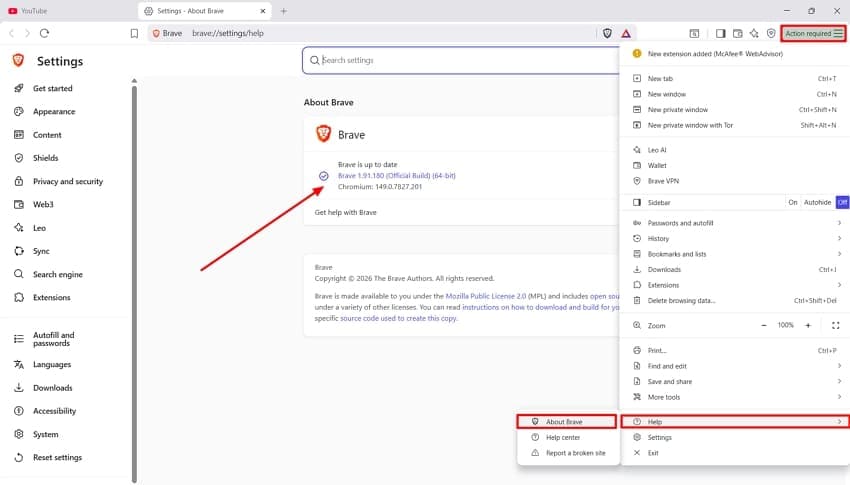850x485 pixels.
Task: Click the bookmark this page icon
Action: coord(134,34)
